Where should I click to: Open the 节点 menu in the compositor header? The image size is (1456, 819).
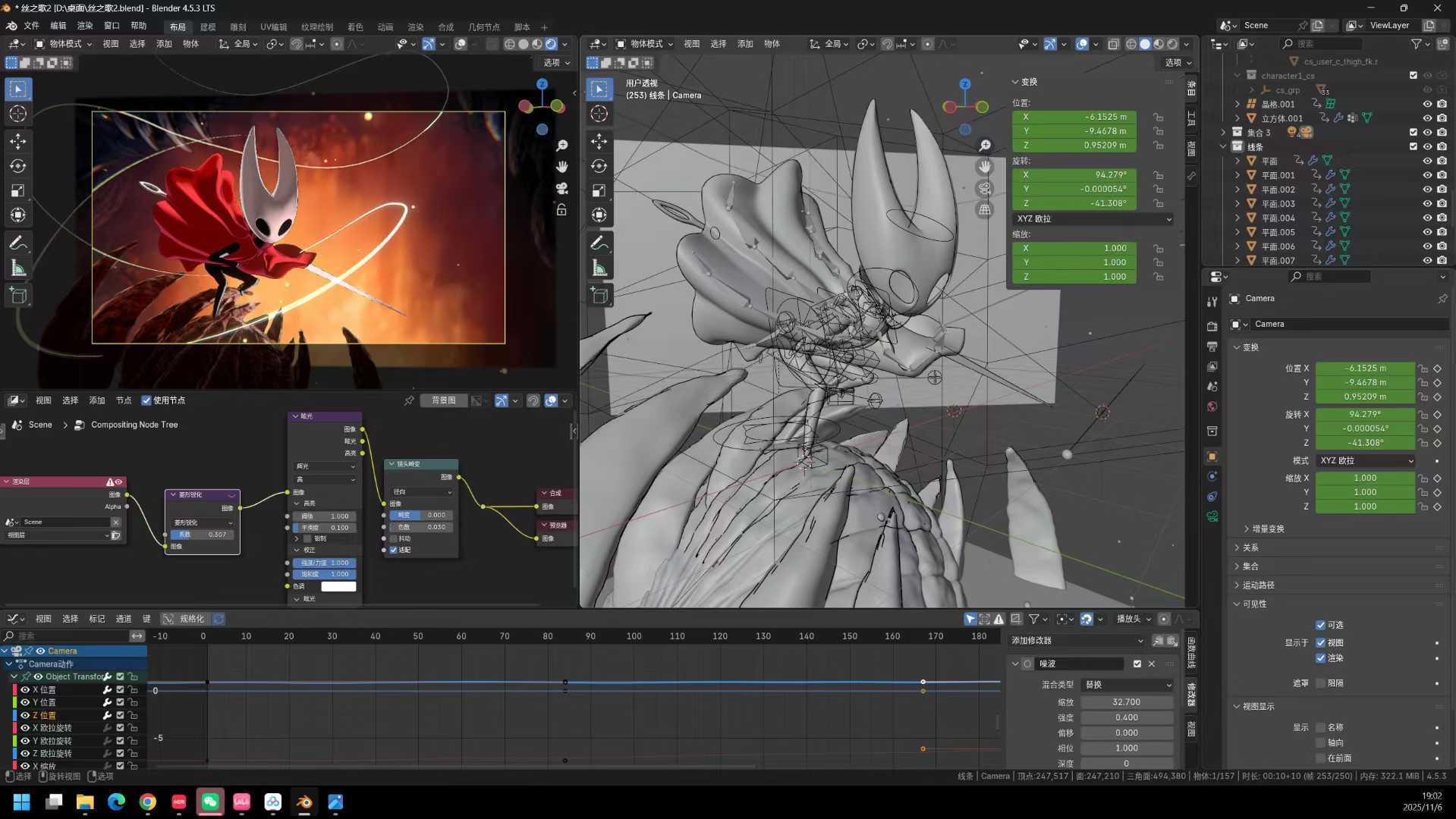coord(124,400)
